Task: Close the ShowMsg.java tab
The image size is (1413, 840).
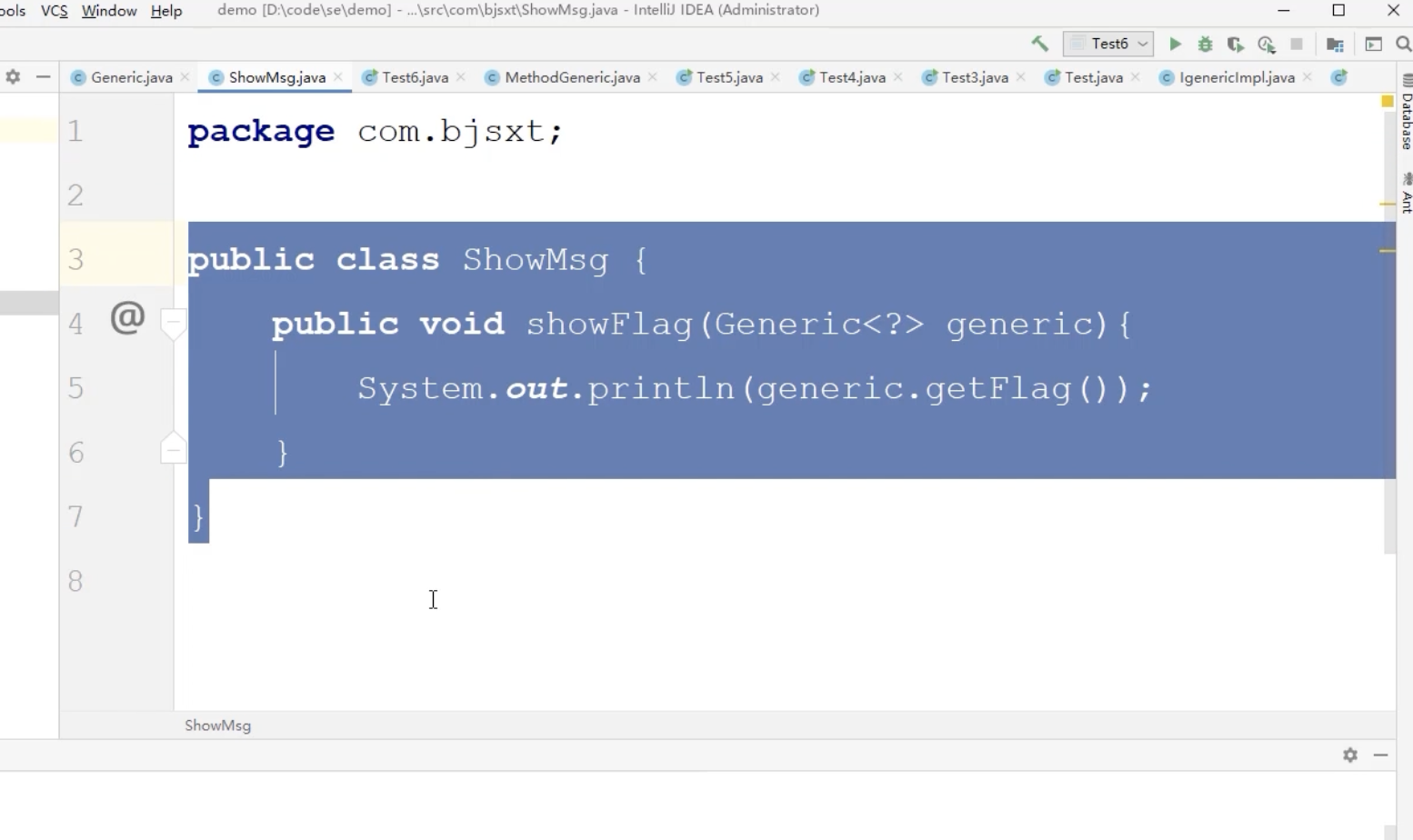Action: point(338,77)
